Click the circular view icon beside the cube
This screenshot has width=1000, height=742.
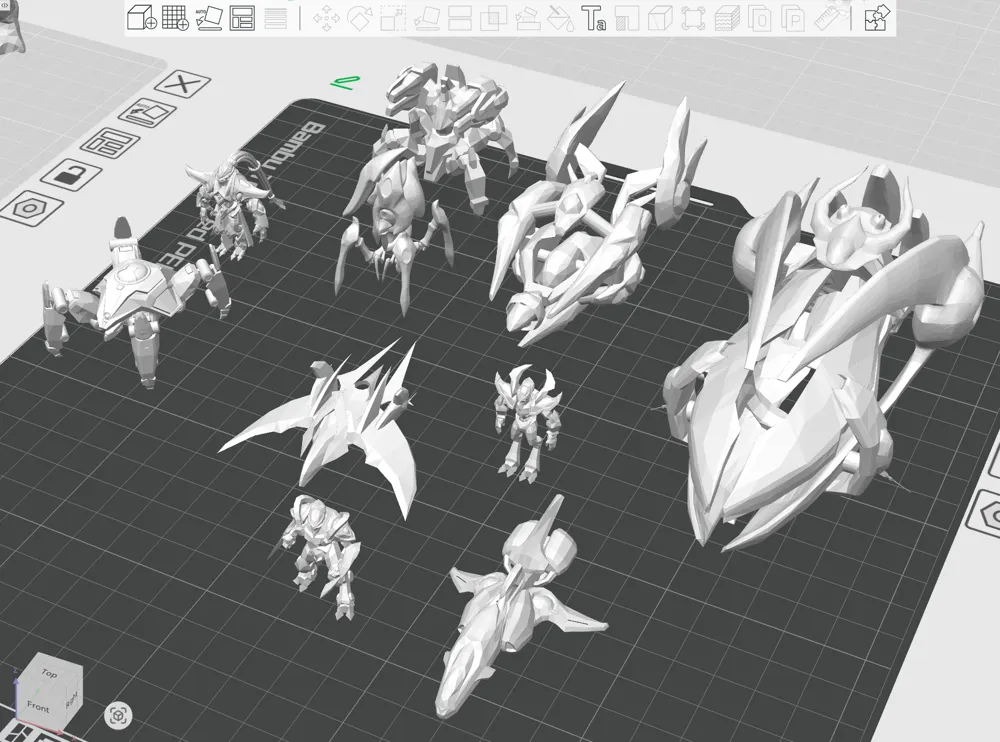click(x=118, y=715)
